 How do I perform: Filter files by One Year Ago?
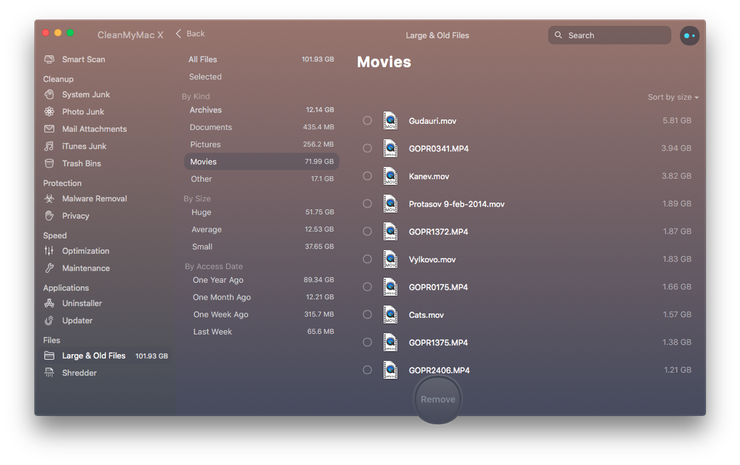(x=261, y=280)
